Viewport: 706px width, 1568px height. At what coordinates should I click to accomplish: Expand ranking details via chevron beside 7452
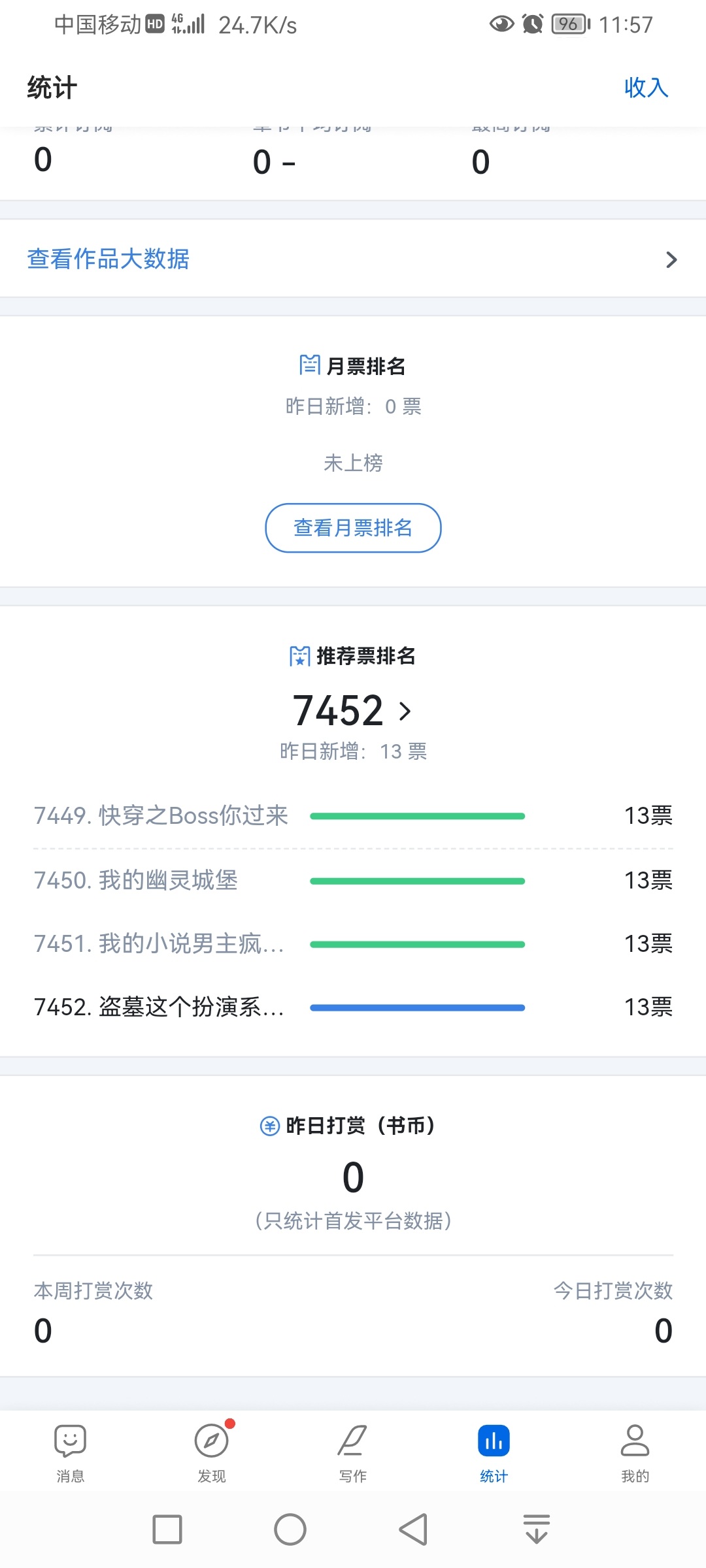point(405,711)
